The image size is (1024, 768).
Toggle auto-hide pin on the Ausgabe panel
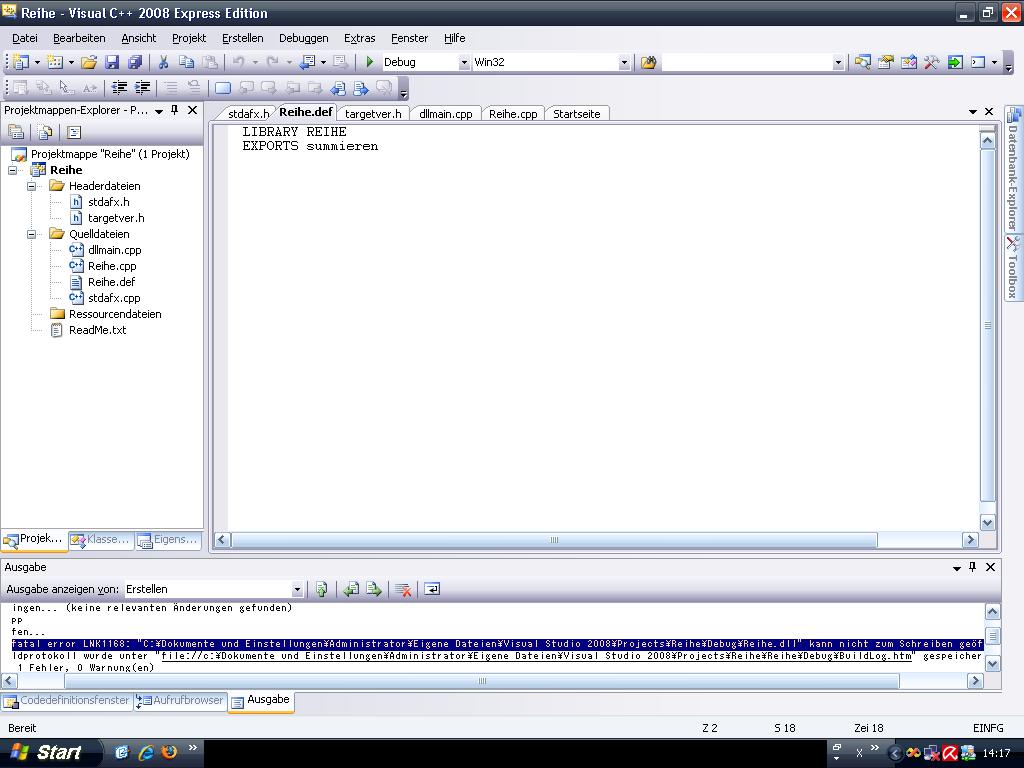pos(972,567)
